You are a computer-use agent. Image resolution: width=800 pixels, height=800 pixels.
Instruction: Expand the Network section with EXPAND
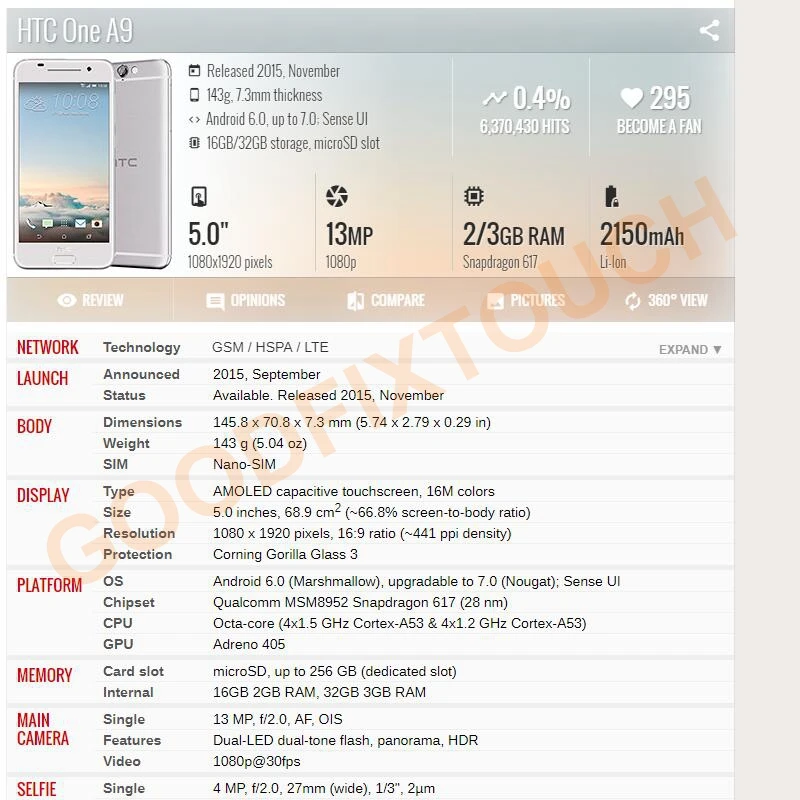point(690,349)
